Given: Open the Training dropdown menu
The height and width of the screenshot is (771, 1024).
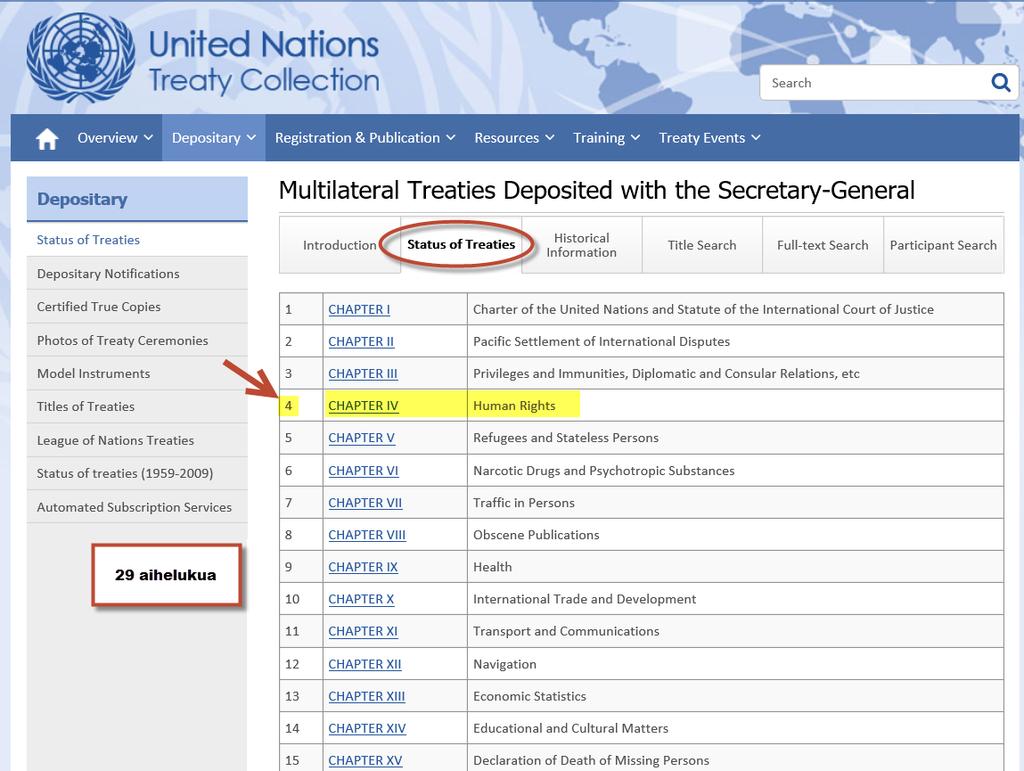Looking at the screenshot, I should (606, 138).
